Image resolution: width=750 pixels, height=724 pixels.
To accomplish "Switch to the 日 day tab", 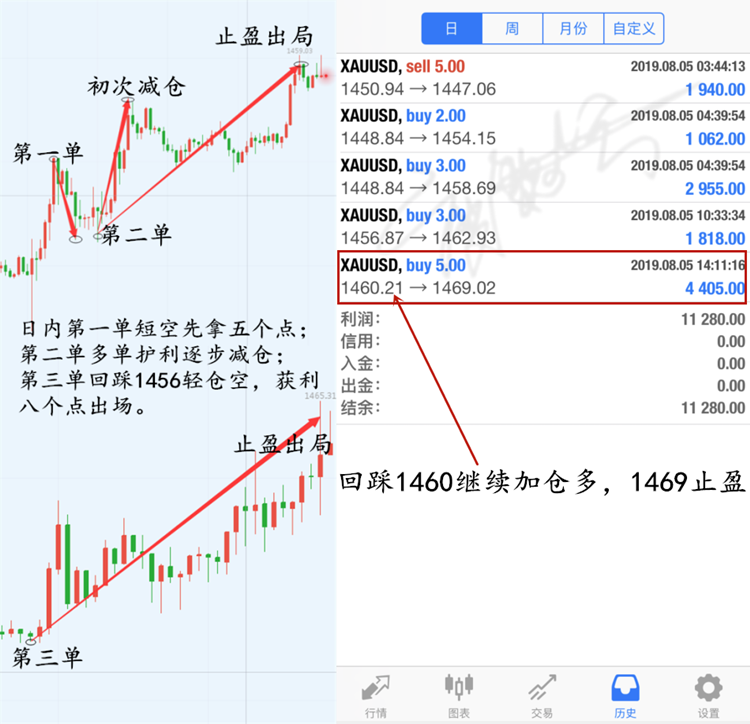I will pyautogui.click(x=452, y=29).
